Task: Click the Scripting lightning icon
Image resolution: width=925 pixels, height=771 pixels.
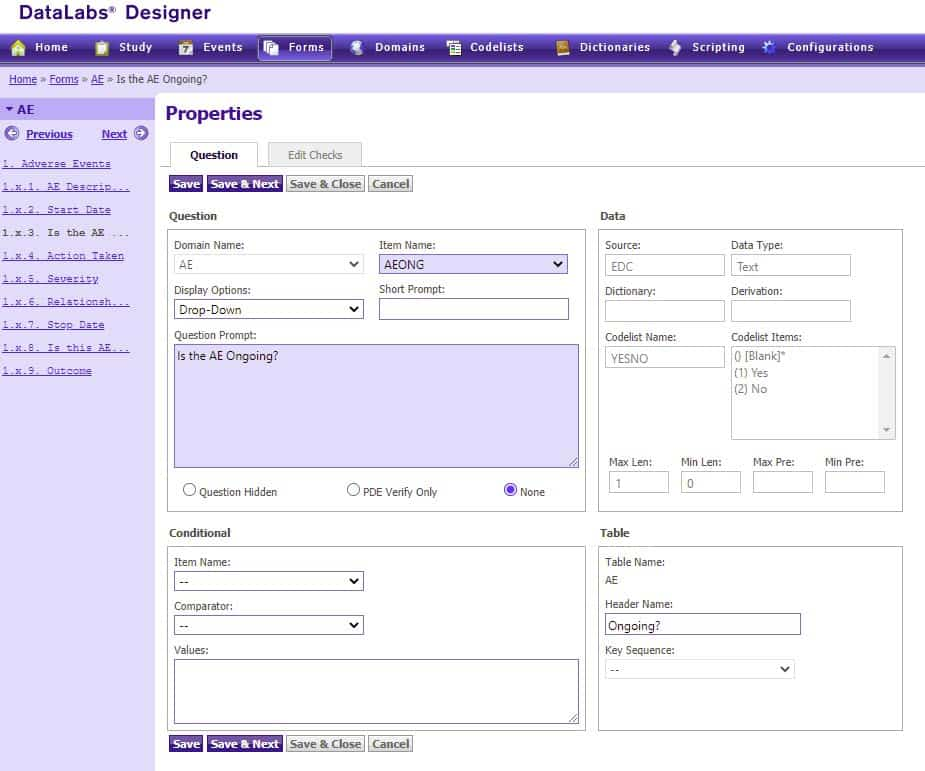Action: (675, 48)
